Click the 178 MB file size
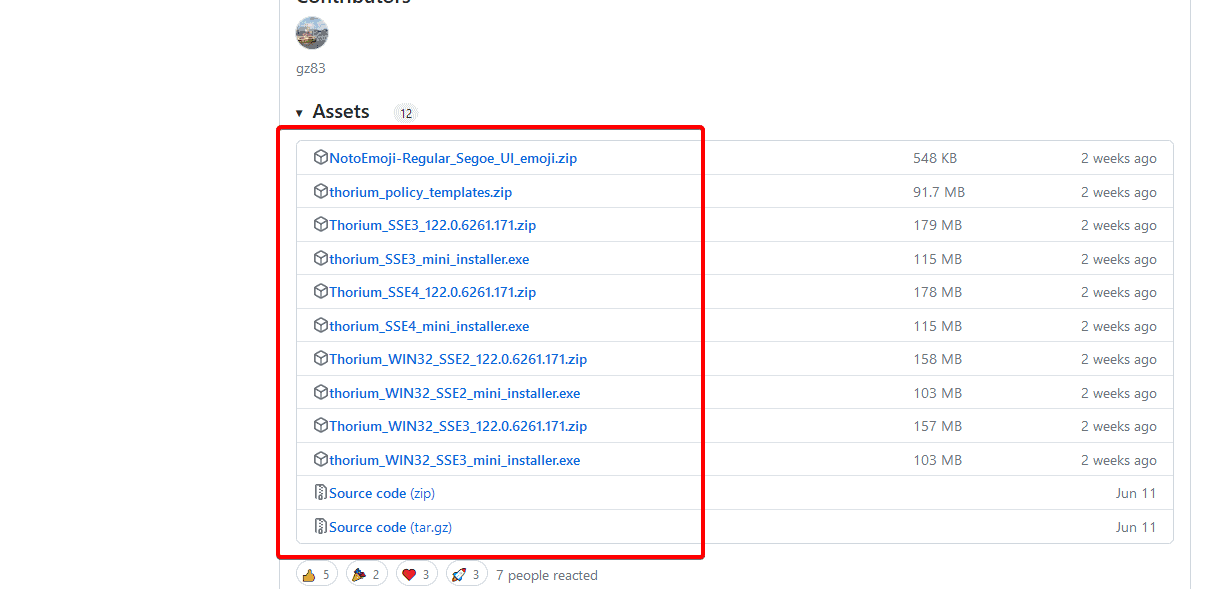1214x589 pixels. 937,292
